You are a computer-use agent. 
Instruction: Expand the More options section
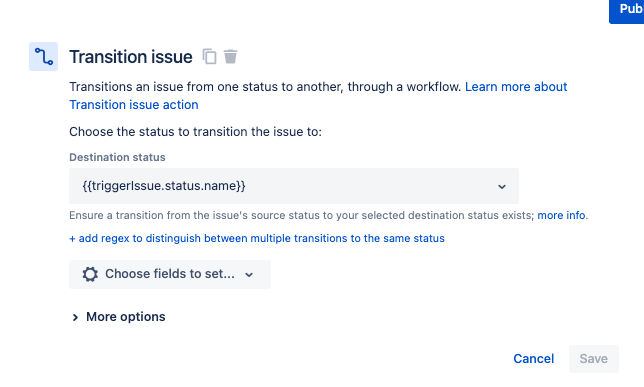(118, 317)
